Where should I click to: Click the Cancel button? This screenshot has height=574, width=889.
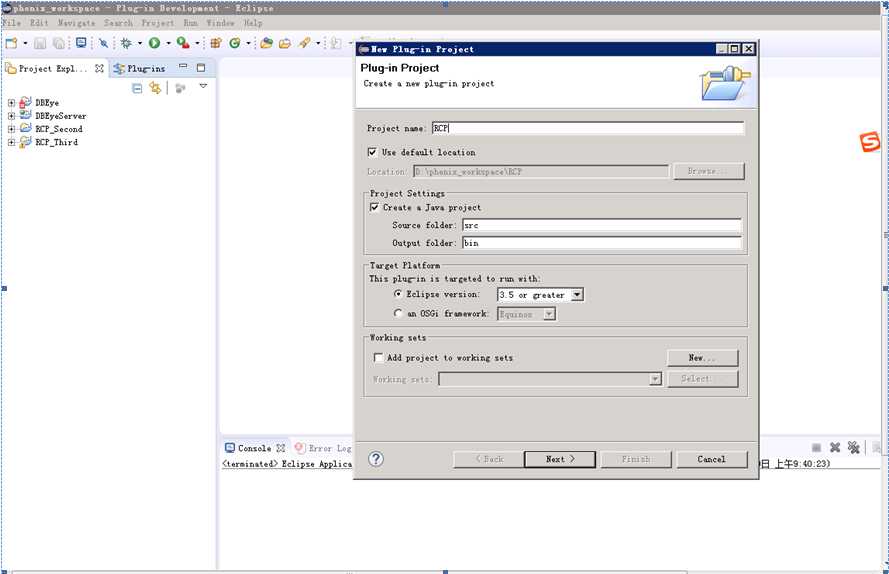click(712, 459)
